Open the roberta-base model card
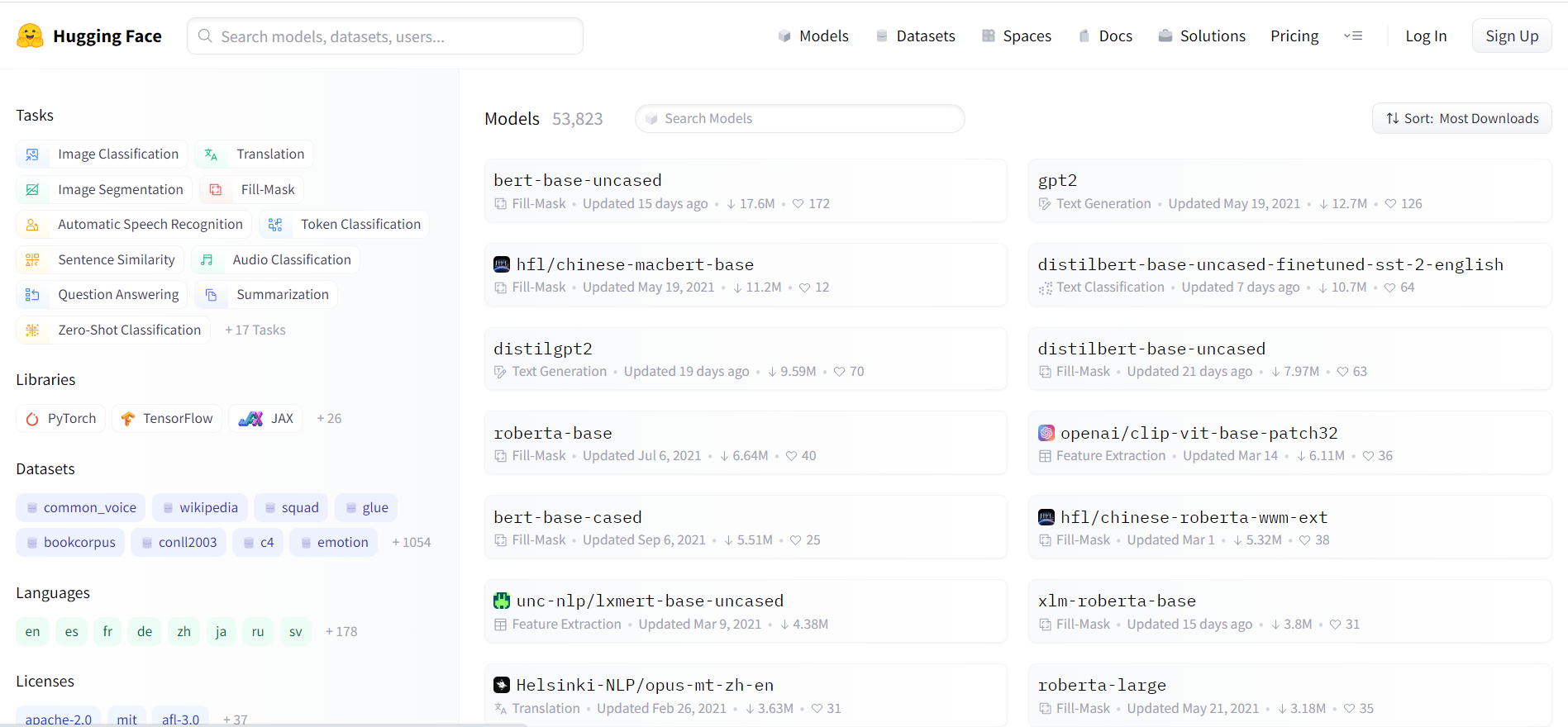Screen dimensions: 1568x727 (746, 443)
